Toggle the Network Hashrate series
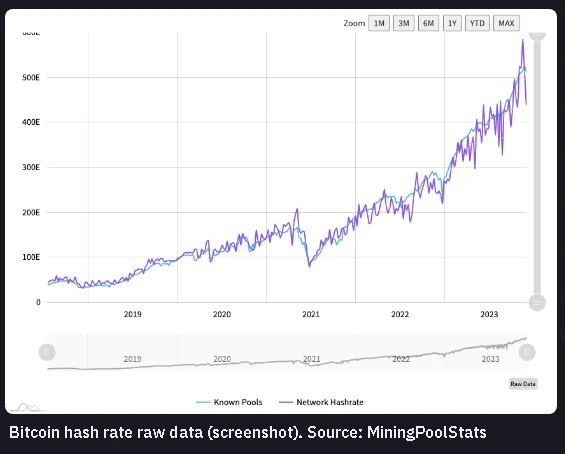Image resolution: width=565 pixels, height=454 pixels. [x=321, y=402]
